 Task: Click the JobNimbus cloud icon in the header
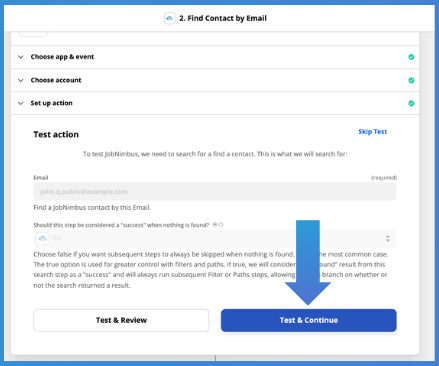pyautogui.click(x=170, y=18)
